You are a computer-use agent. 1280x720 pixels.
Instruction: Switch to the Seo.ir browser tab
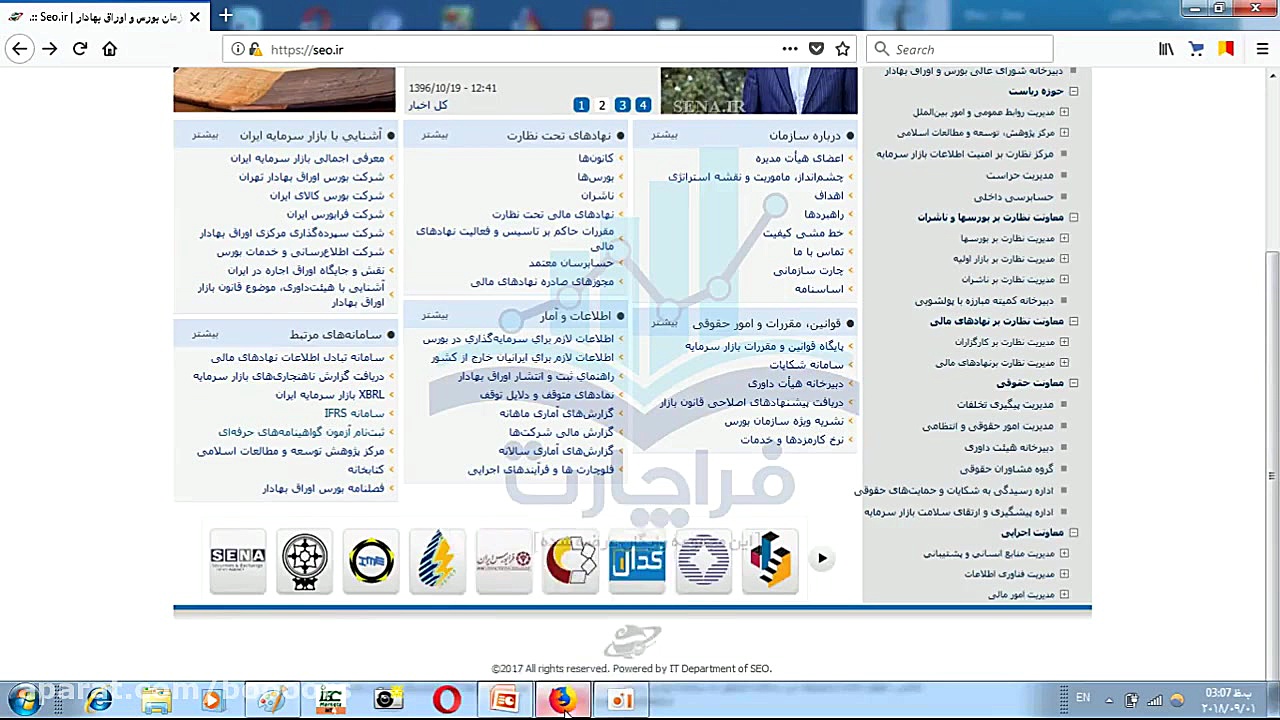pyautogui.click(x=103, y=17)
